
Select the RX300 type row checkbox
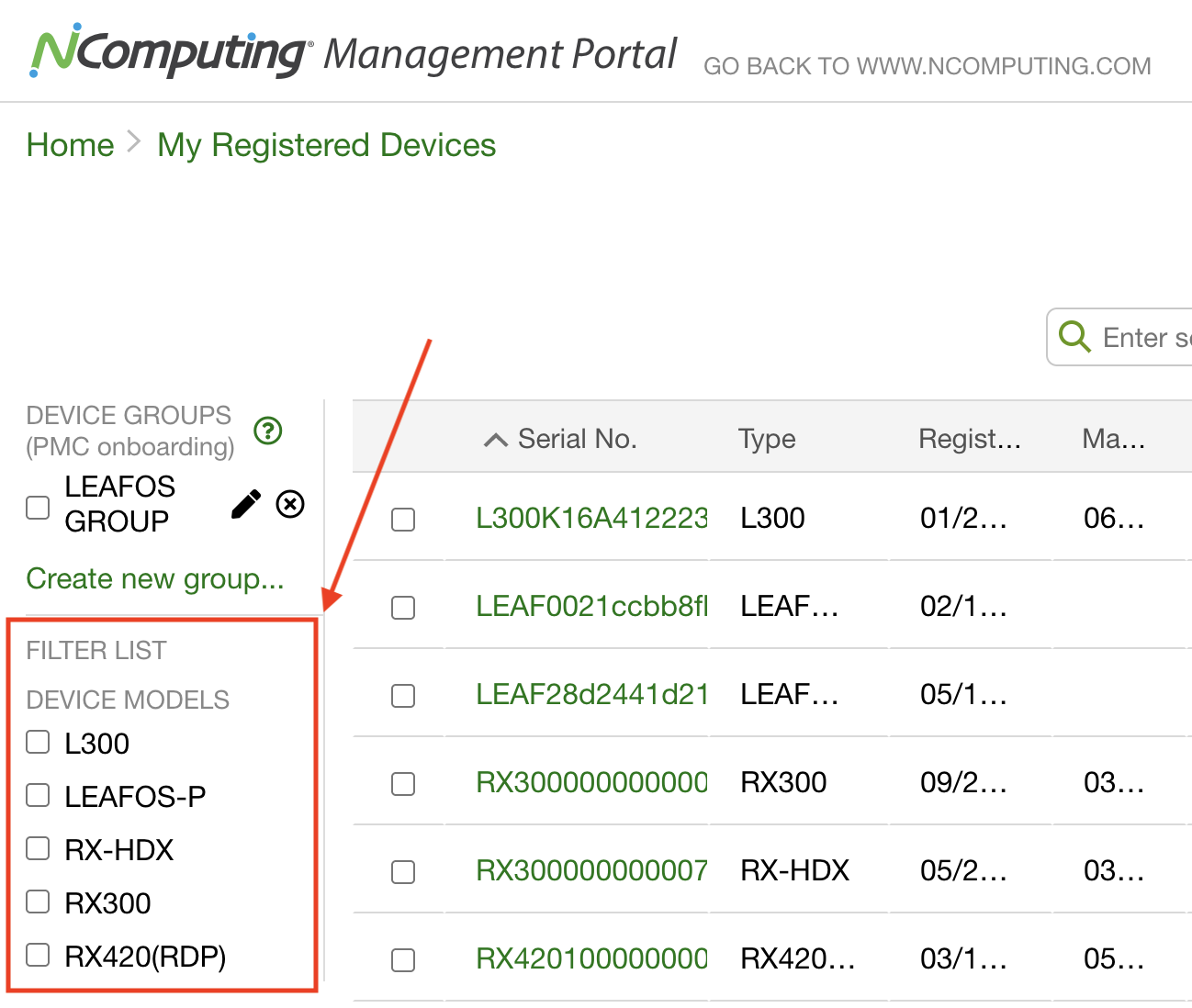[403, 784]
